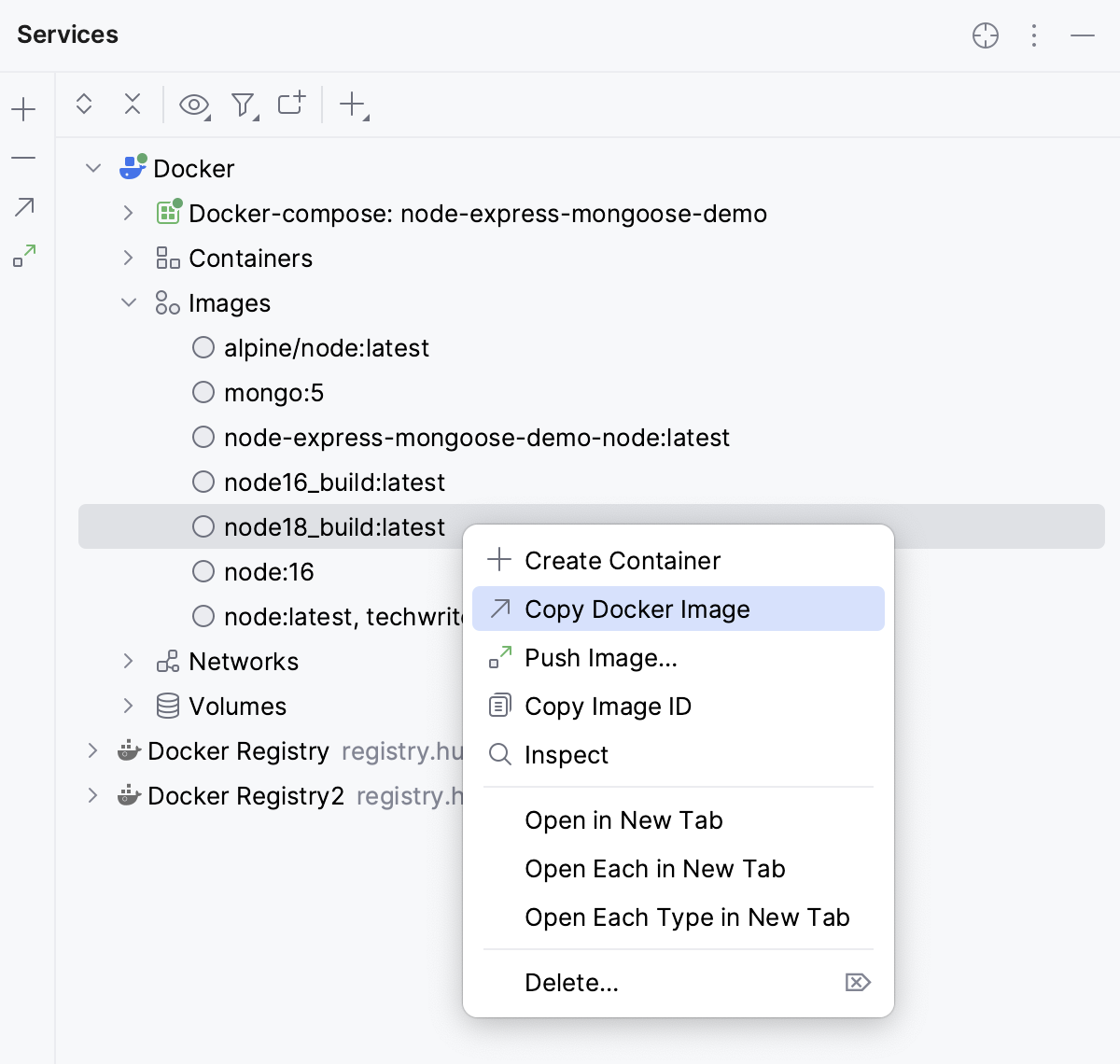Expand the Volumes tree node

point(127,706)
